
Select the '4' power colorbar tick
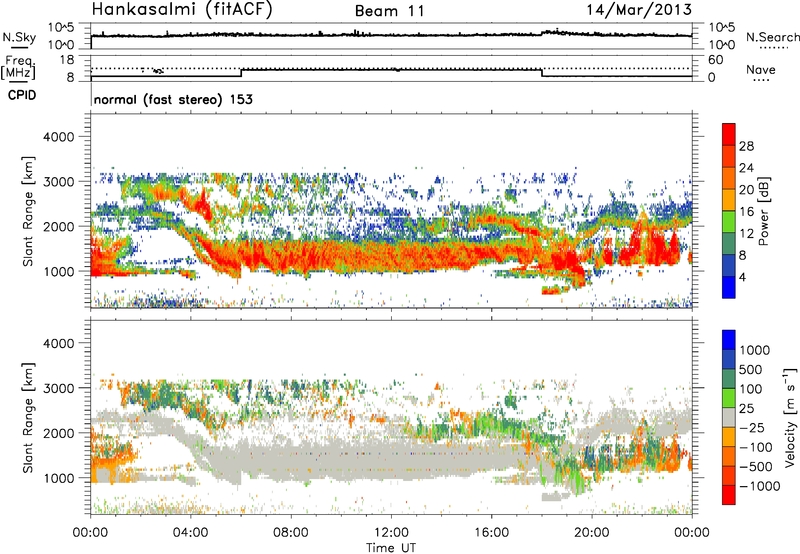[743, 277]
